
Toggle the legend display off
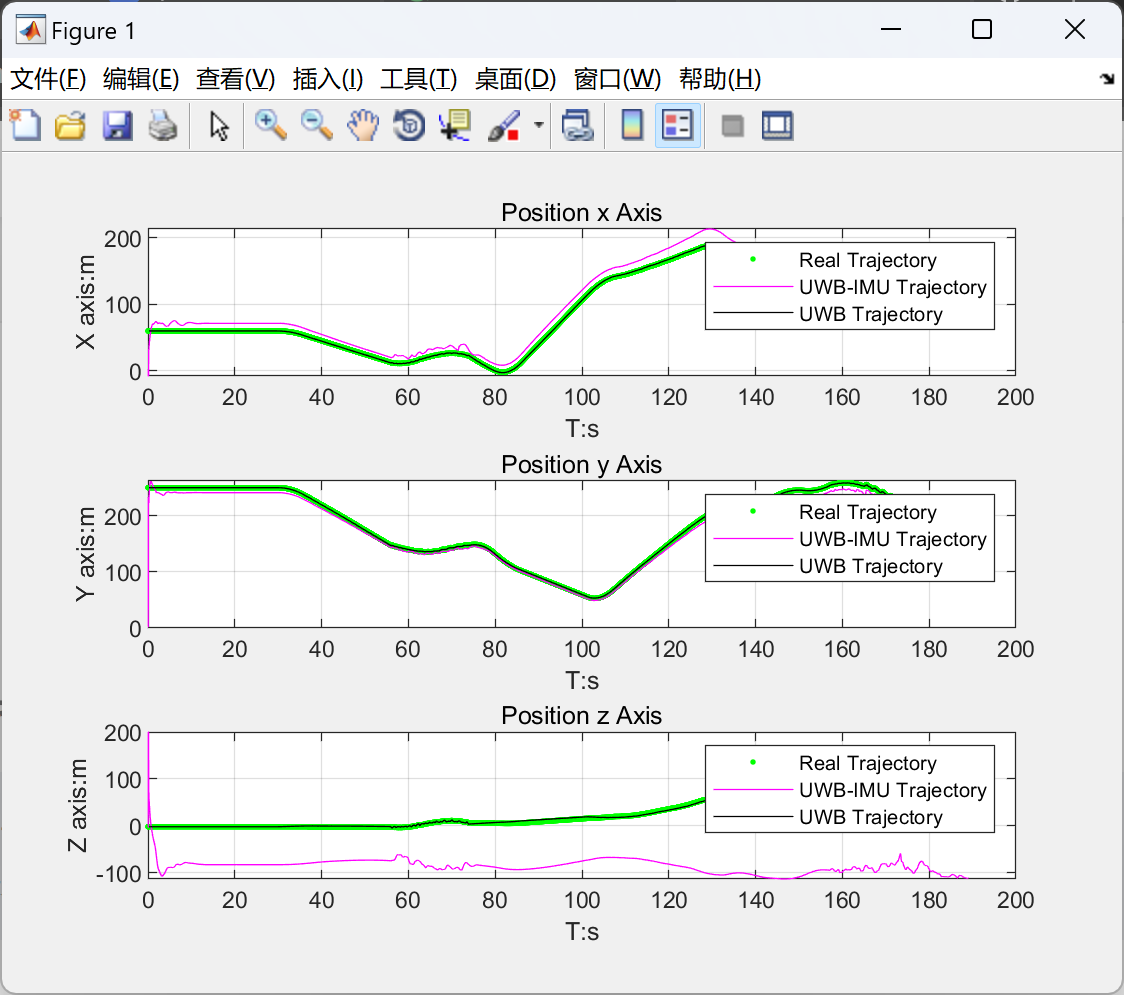point(678,125)
